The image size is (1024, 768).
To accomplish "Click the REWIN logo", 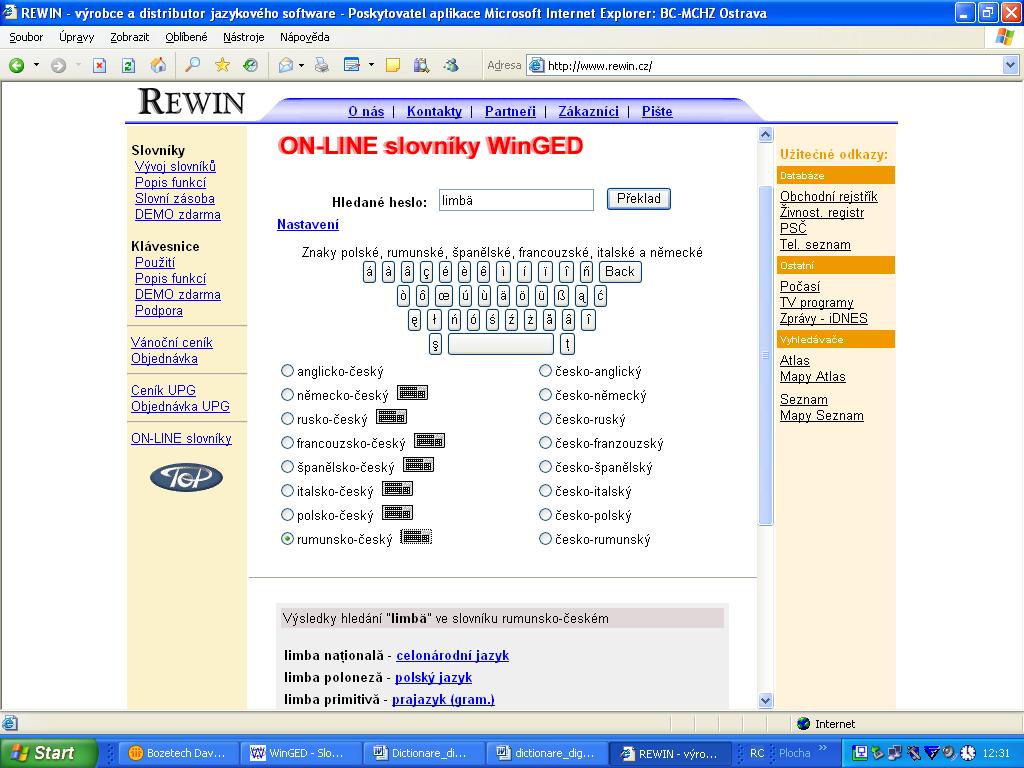I will tap(192, 102).
